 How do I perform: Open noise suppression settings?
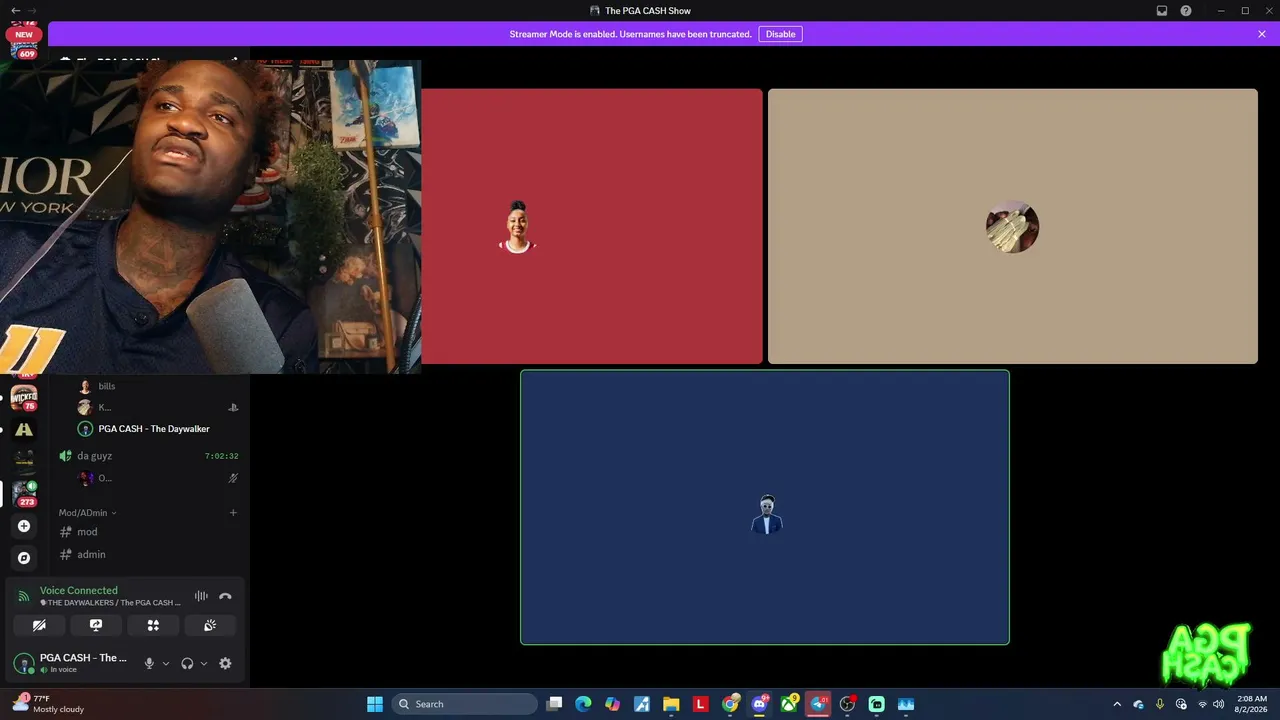[201, 596]
